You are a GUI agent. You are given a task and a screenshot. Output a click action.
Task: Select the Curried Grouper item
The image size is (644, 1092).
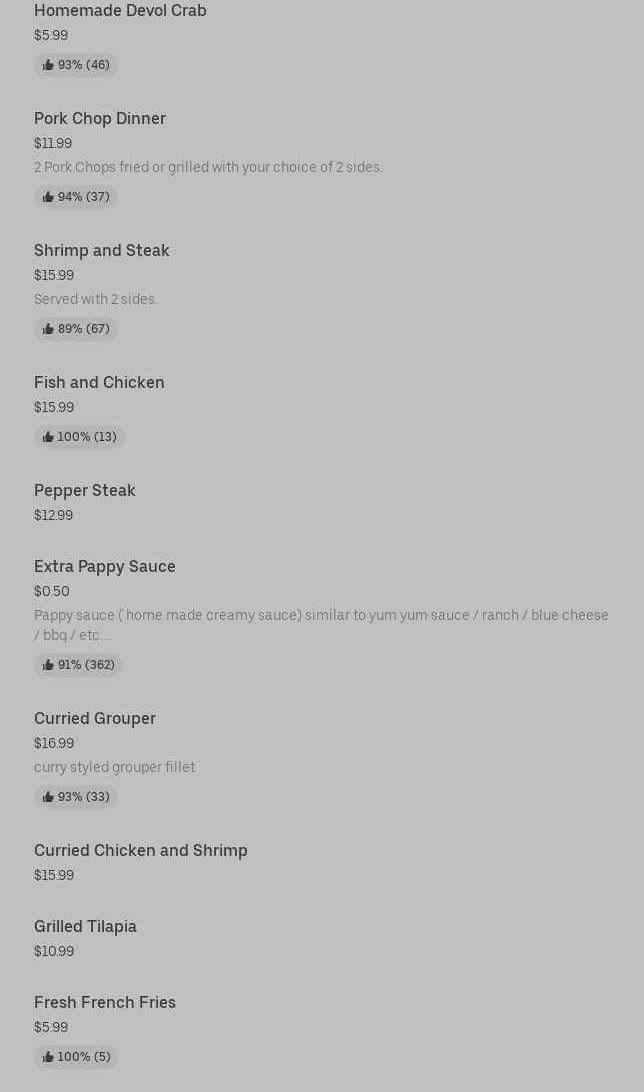pos(95,718)
